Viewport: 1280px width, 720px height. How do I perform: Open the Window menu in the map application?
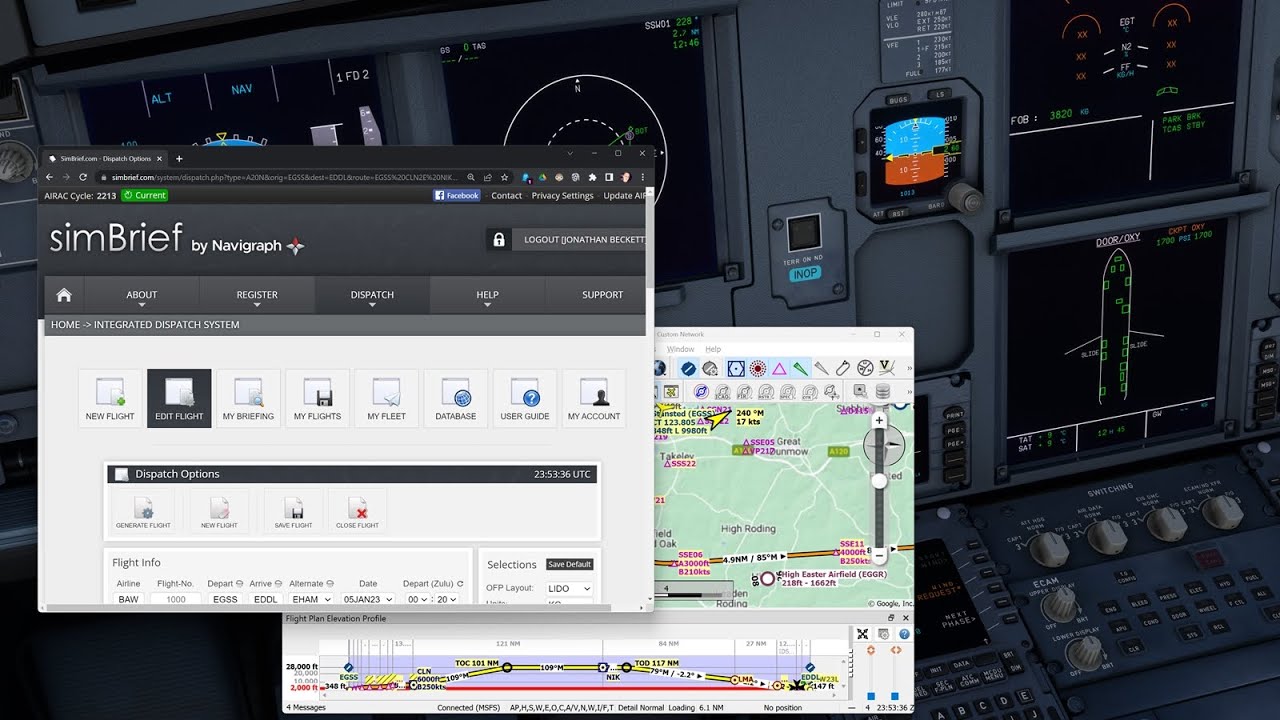tap(681, 349)
